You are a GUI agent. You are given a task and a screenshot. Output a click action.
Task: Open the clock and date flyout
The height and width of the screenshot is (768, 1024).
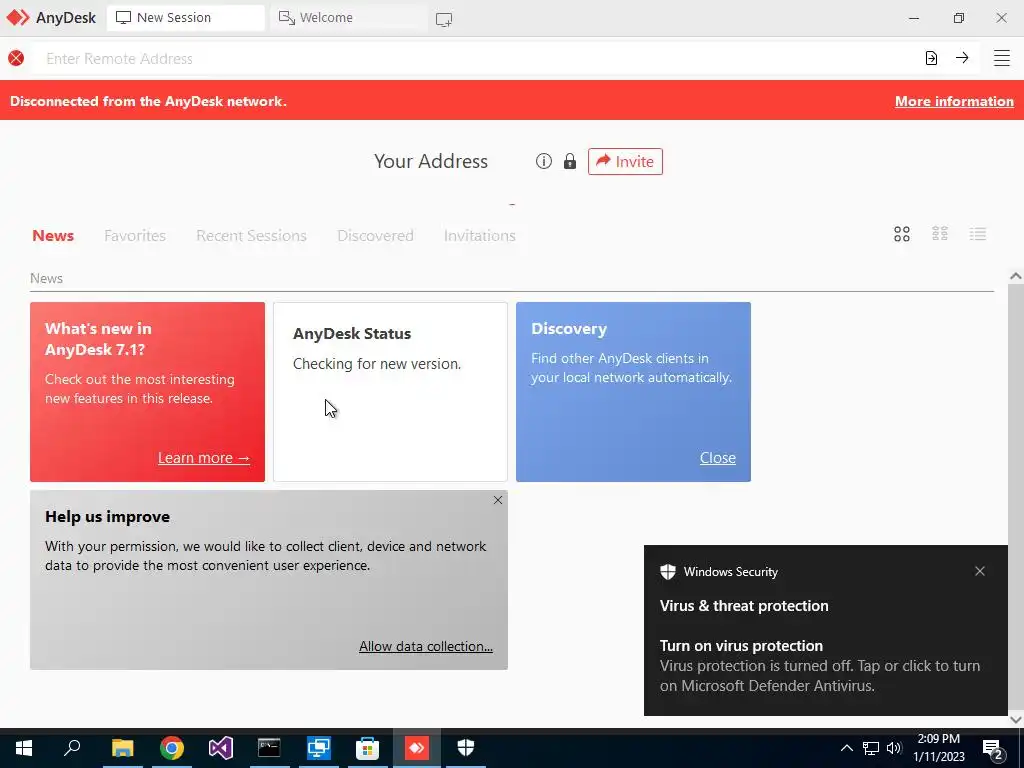(x=938, y=748)
